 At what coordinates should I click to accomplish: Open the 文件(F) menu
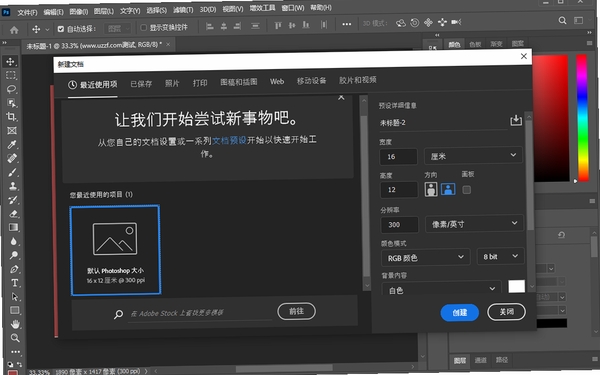[27, 13]
